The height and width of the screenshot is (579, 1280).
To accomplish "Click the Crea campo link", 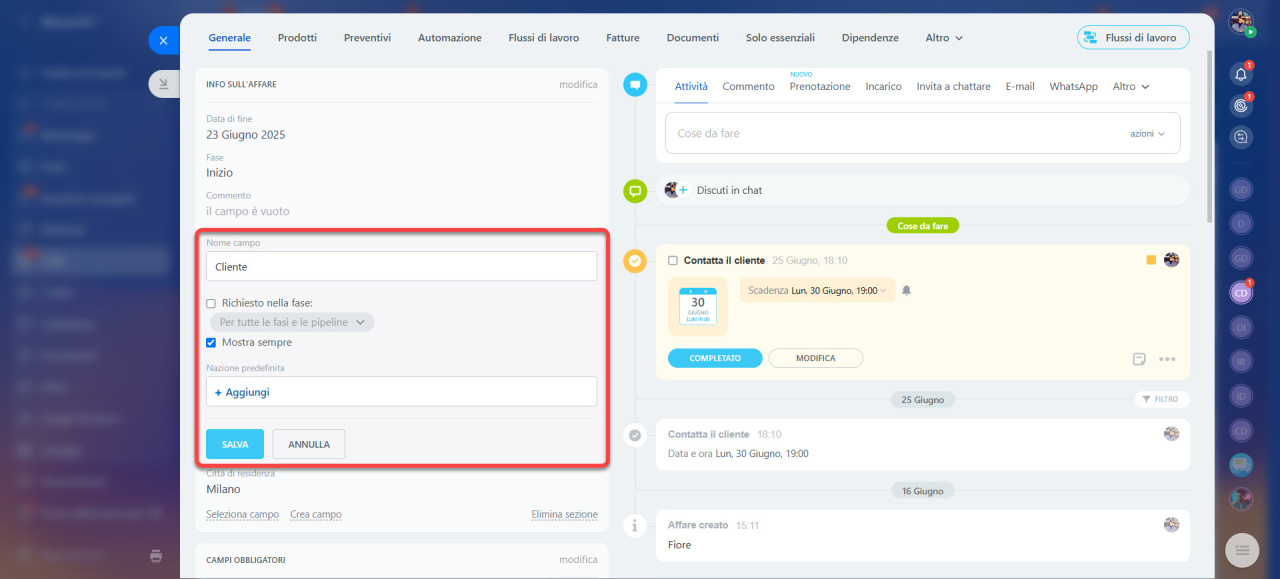I will coord(316,515).
